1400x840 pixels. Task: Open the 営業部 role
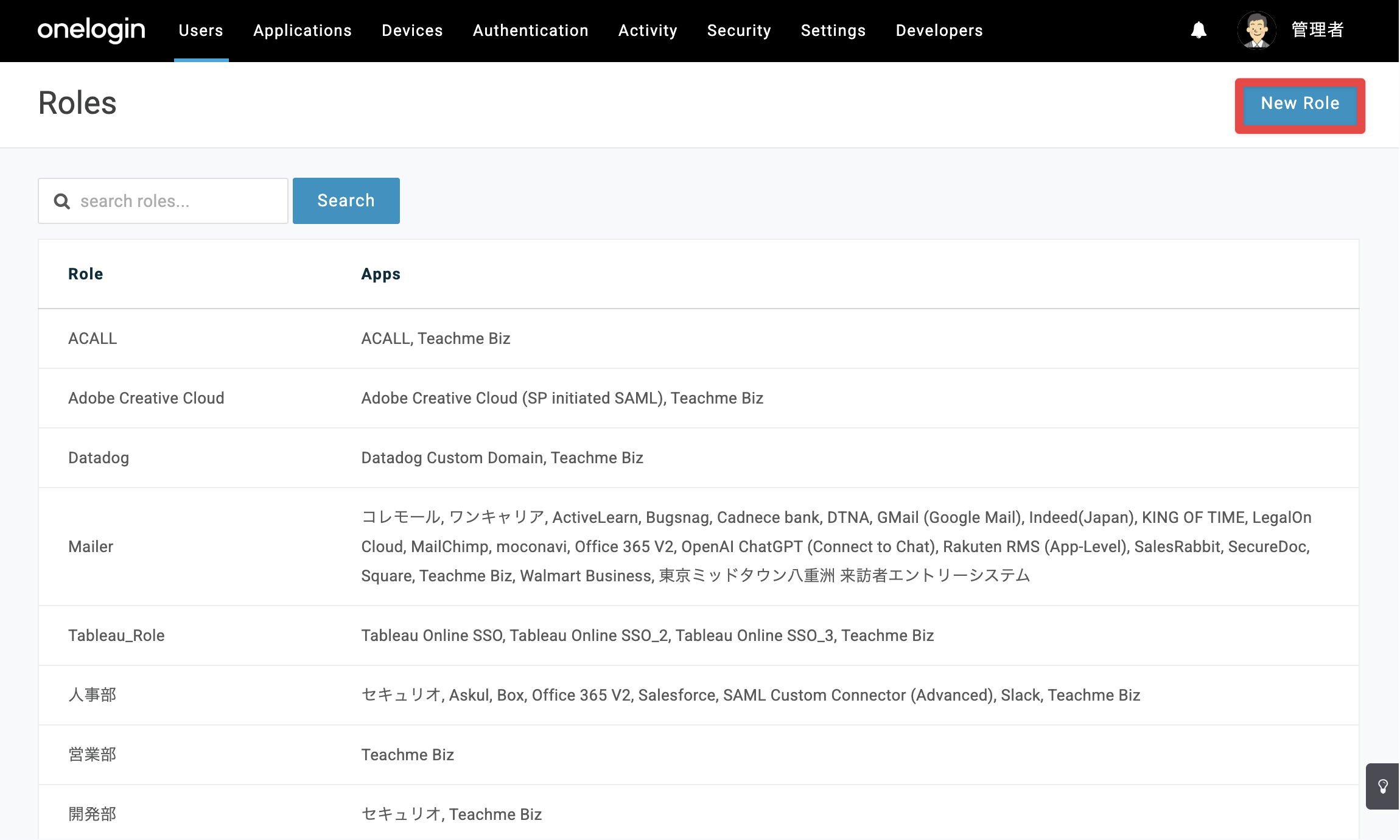point(93,755)
